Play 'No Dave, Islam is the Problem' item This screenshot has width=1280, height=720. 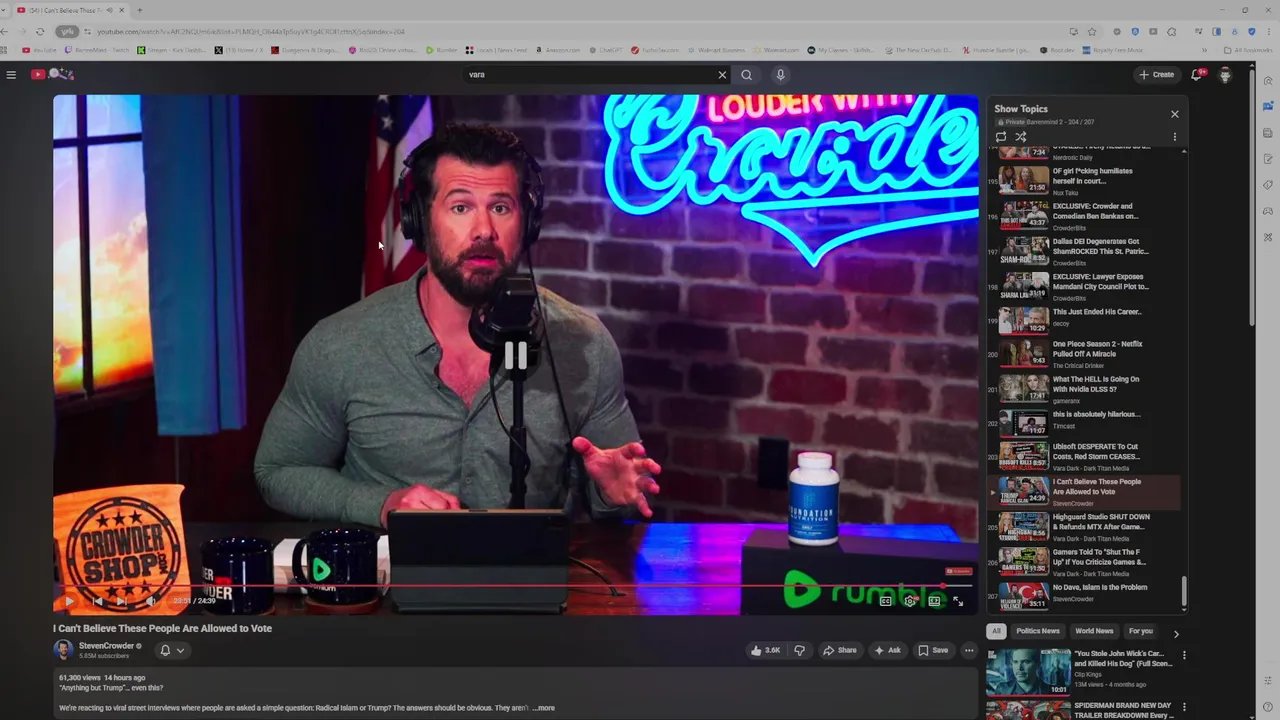tap(1085, 597)
